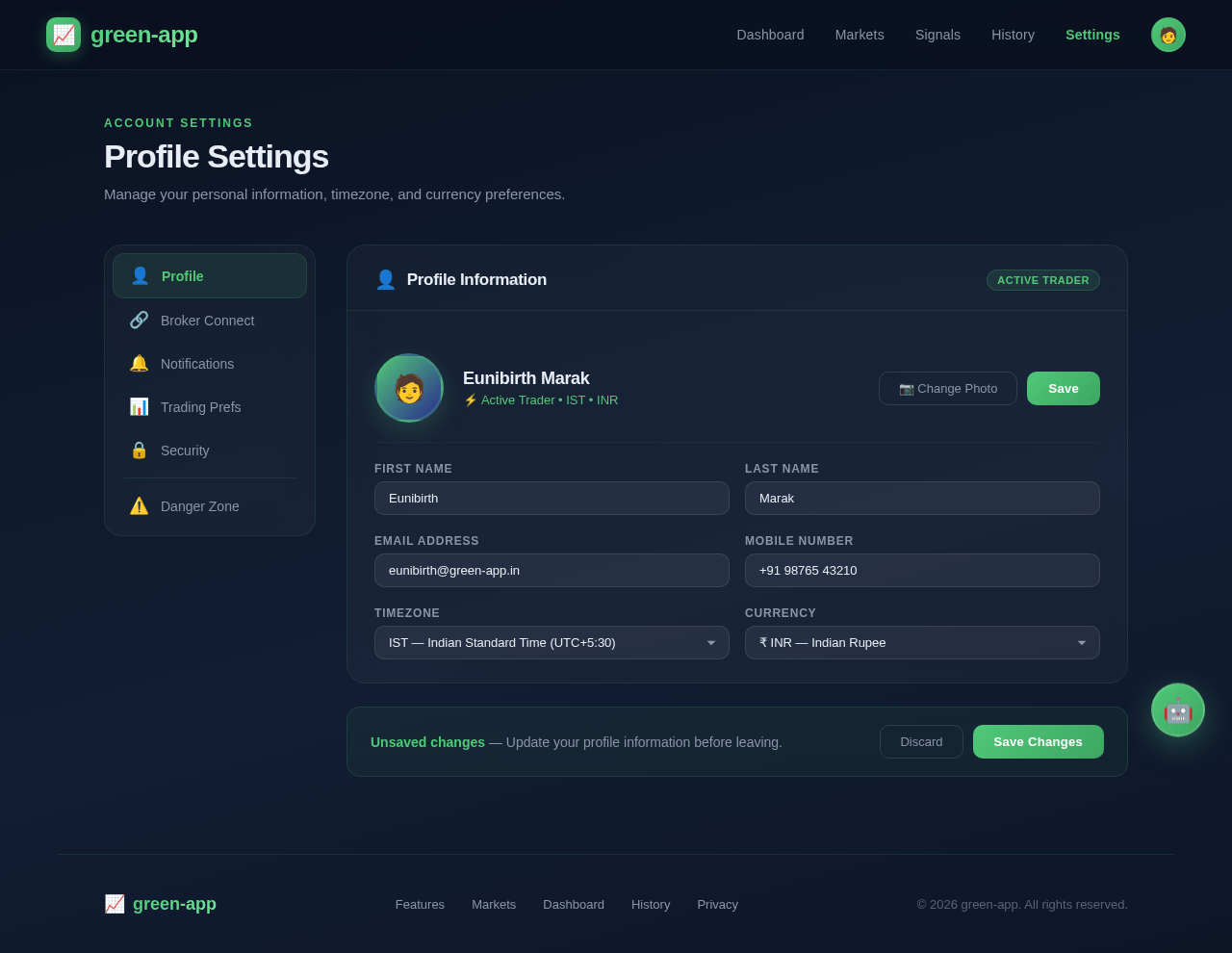The width and height of the screenshot is (1232, 953).
Task: Click the robot chat icon at bottom right
Action: click(x=1177, y=709)
